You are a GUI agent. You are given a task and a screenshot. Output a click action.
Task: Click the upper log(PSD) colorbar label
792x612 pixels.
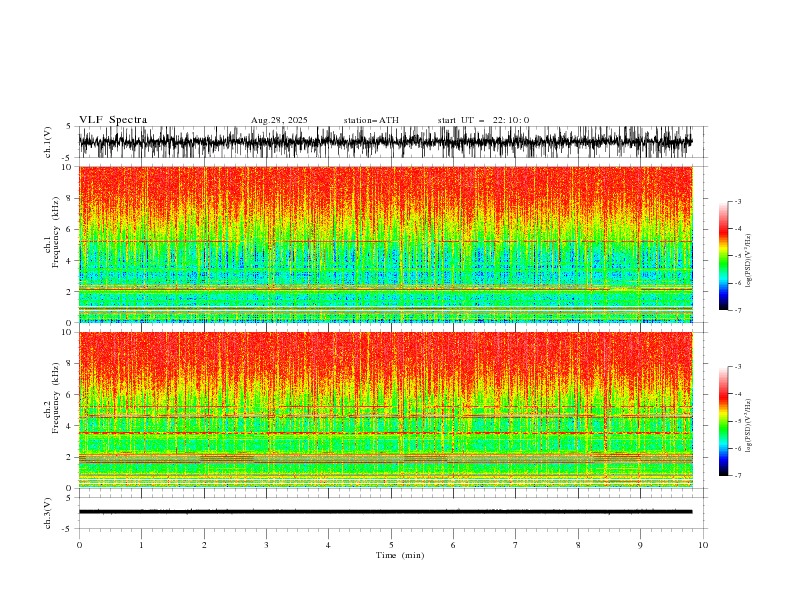pos(749,261)
